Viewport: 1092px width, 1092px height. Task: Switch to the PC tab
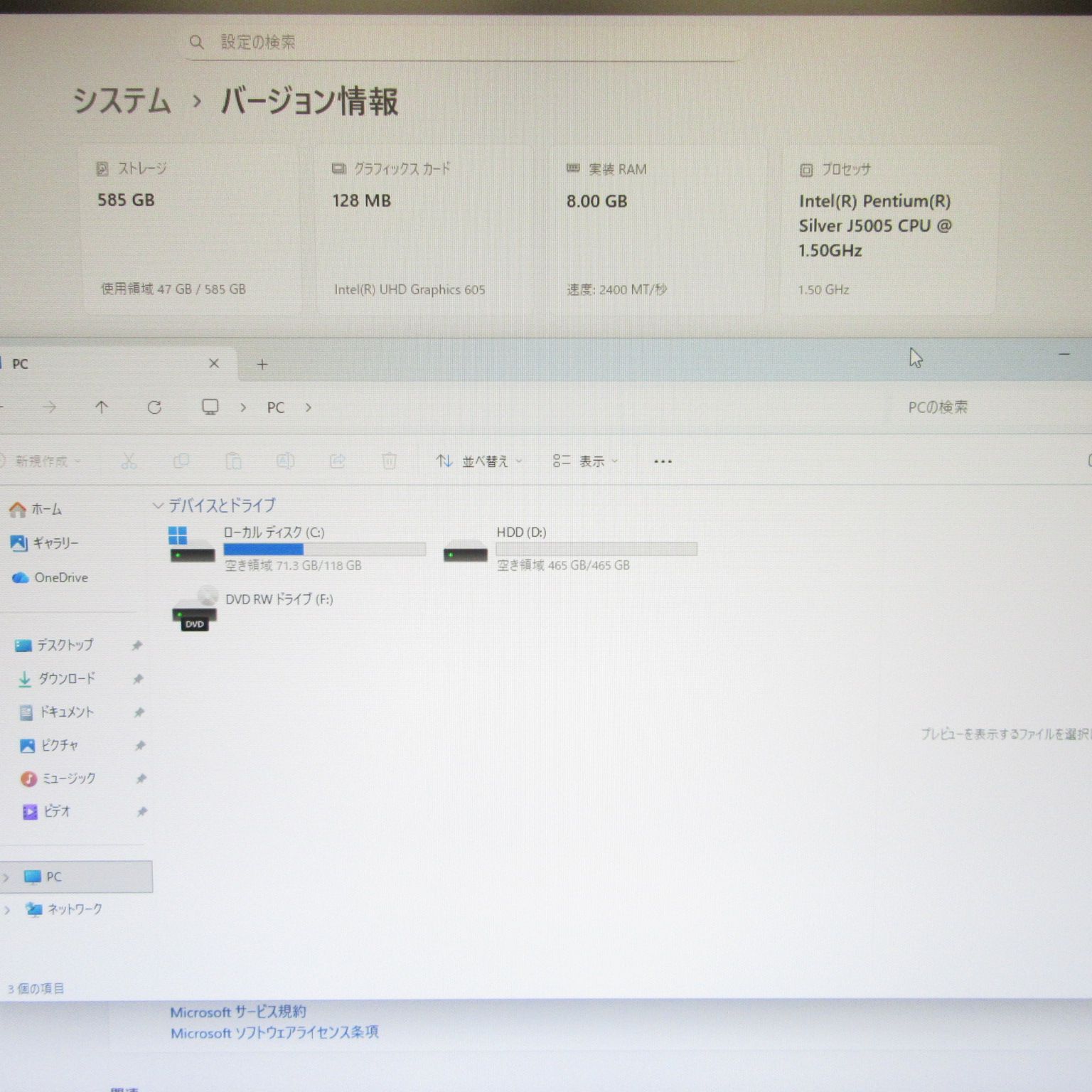click(71, 364)
